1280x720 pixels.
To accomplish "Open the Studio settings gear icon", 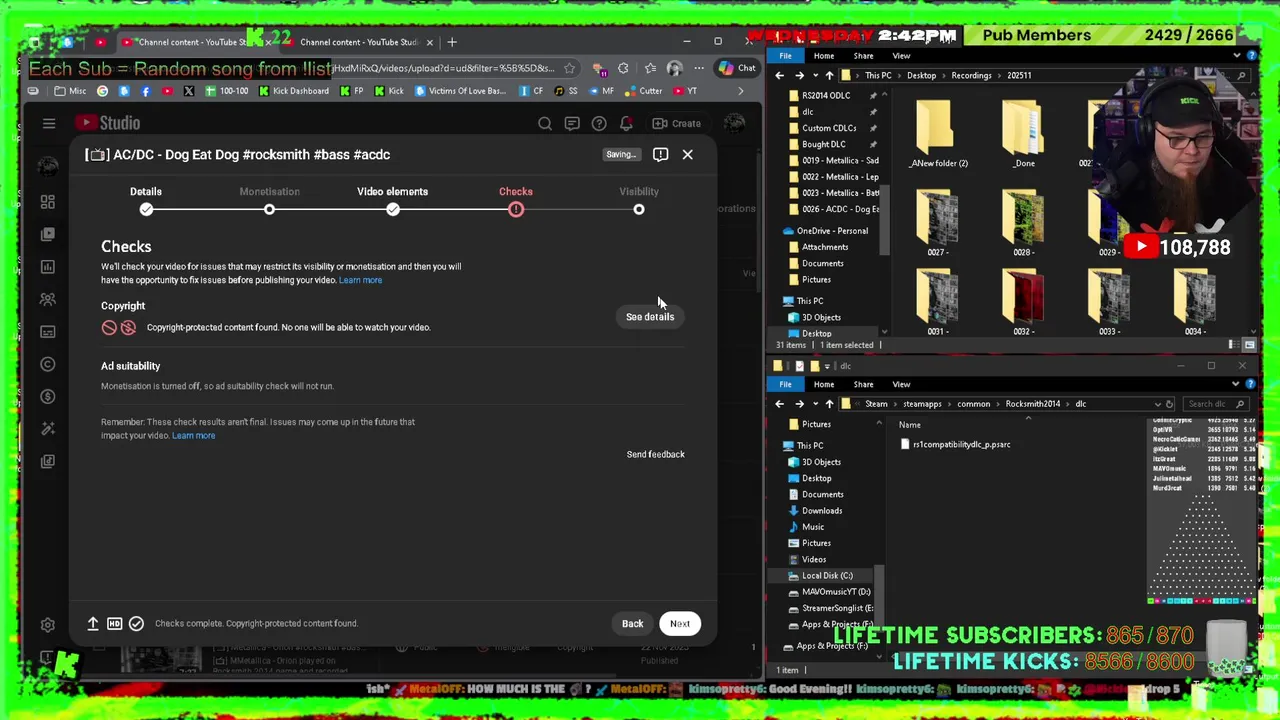I will (x=47, y=625).
